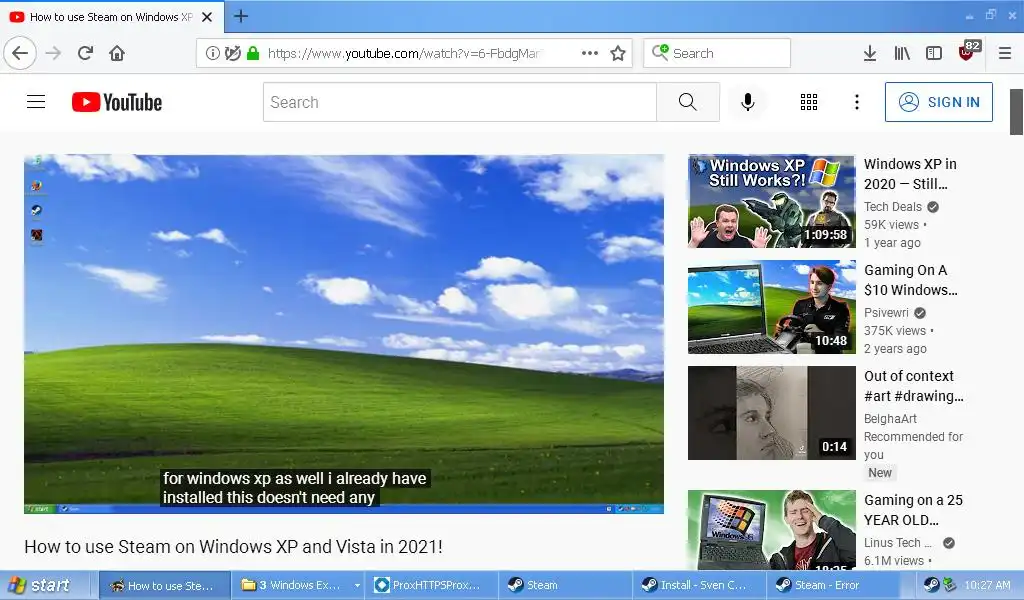Click the Steam system tray icon

931,585
